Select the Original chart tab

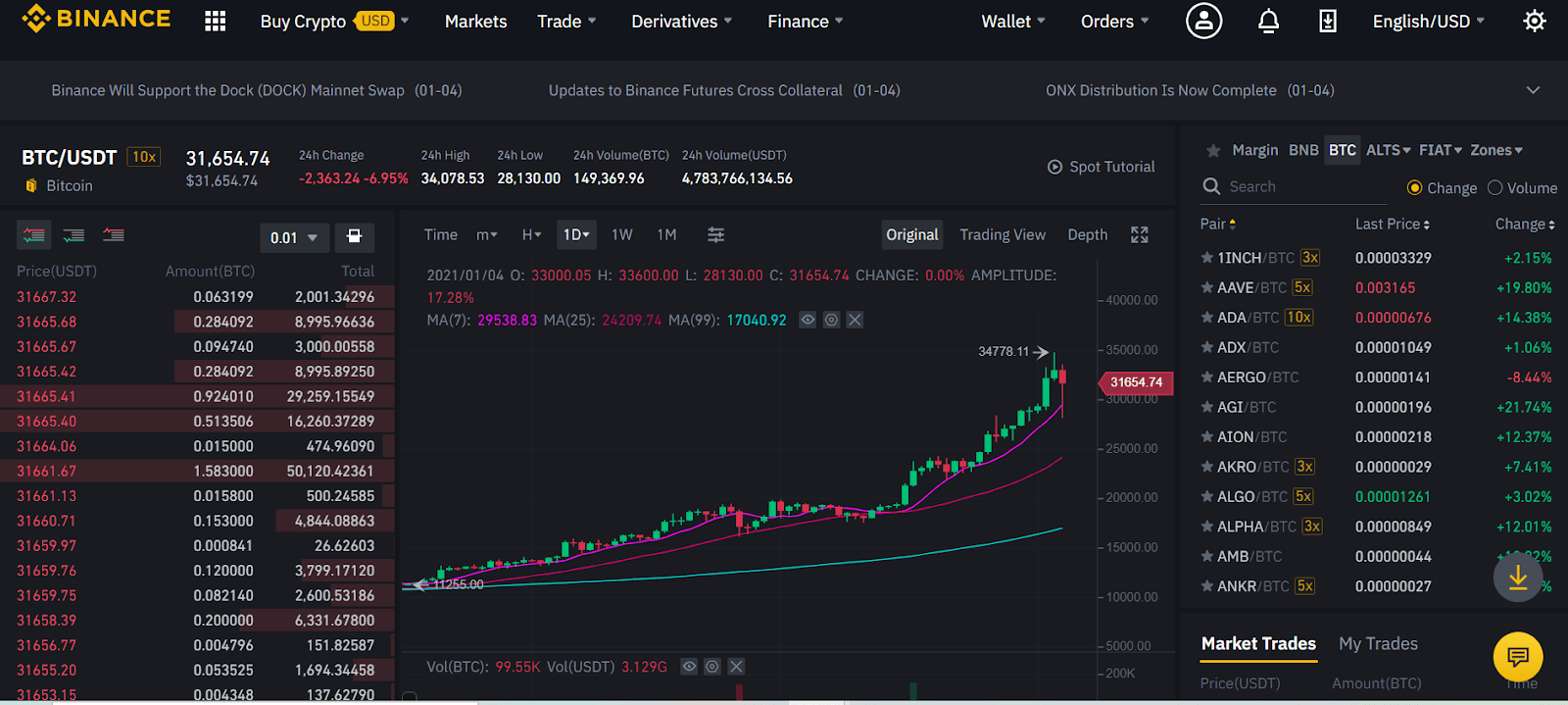(x=912, y=234)
